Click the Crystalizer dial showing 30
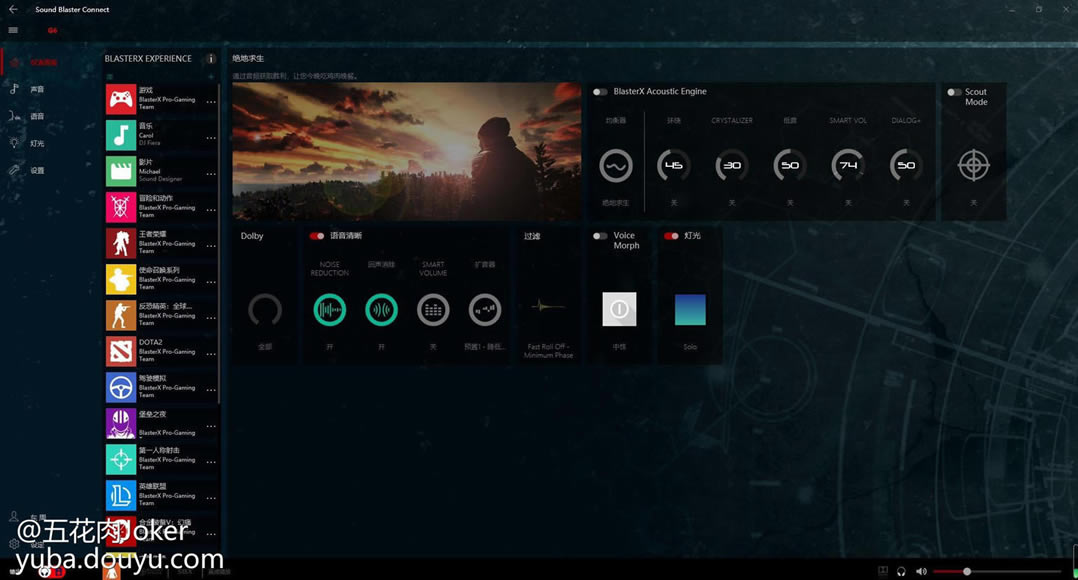The height and width of the screenshot is (580, 1078). [732, 166]
